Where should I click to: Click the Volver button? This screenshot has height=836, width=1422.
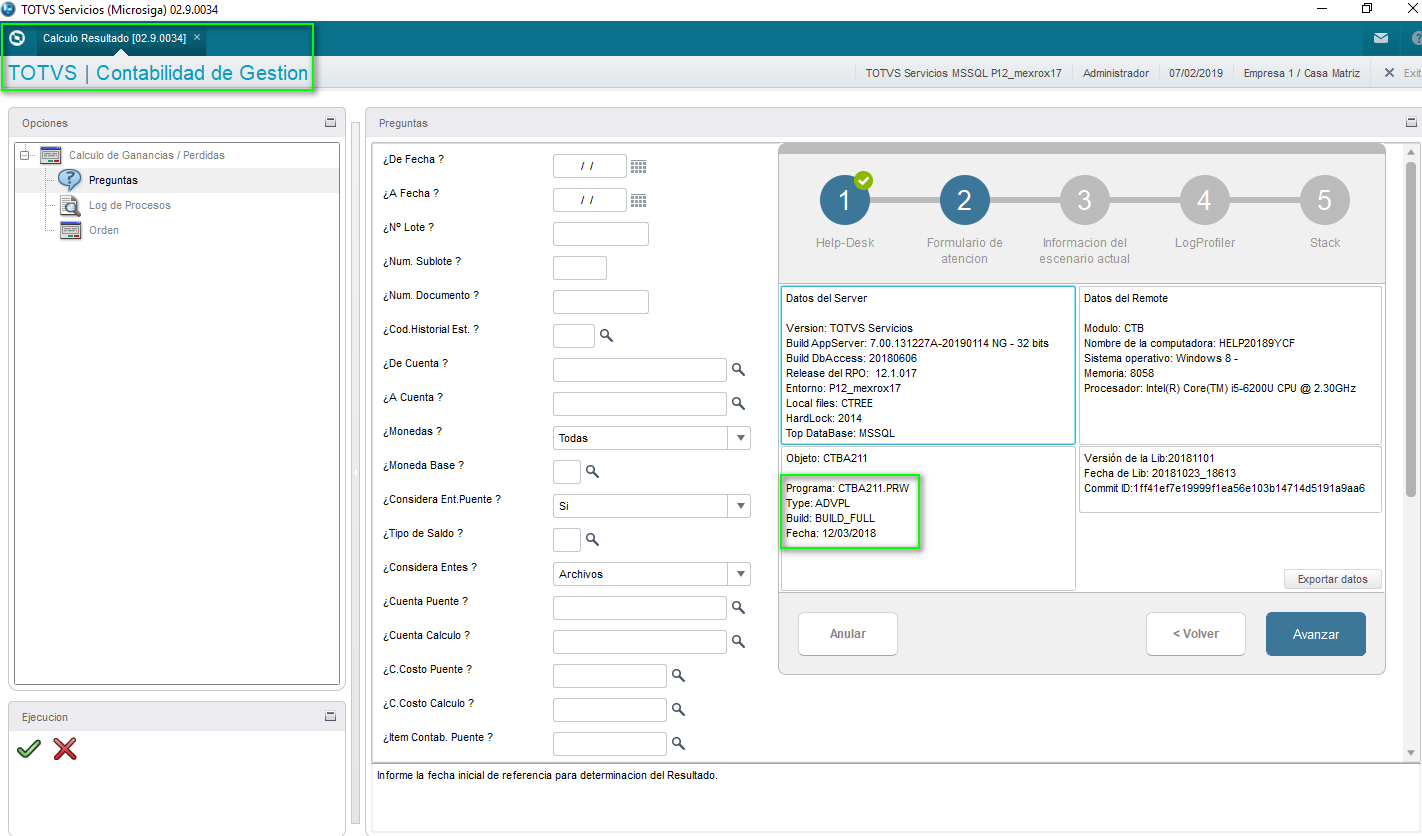(1196, 634)
